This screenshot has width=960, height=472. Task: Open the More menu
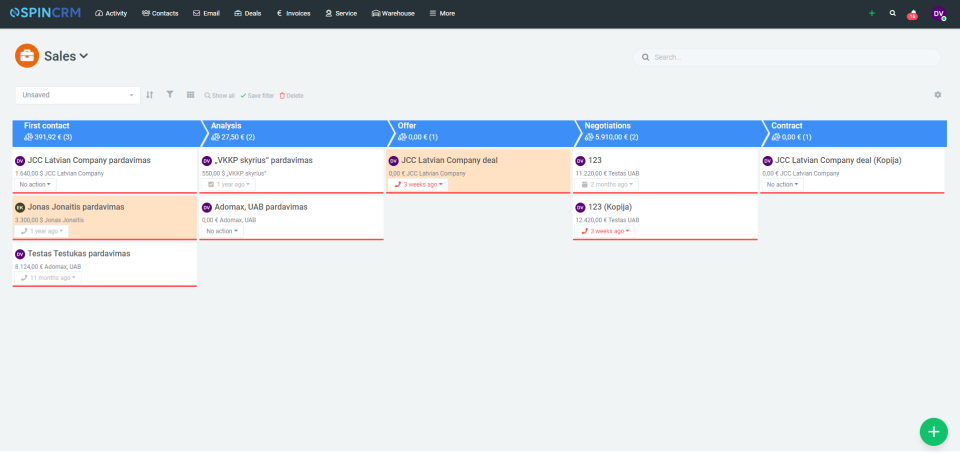(x=442, y=13)
